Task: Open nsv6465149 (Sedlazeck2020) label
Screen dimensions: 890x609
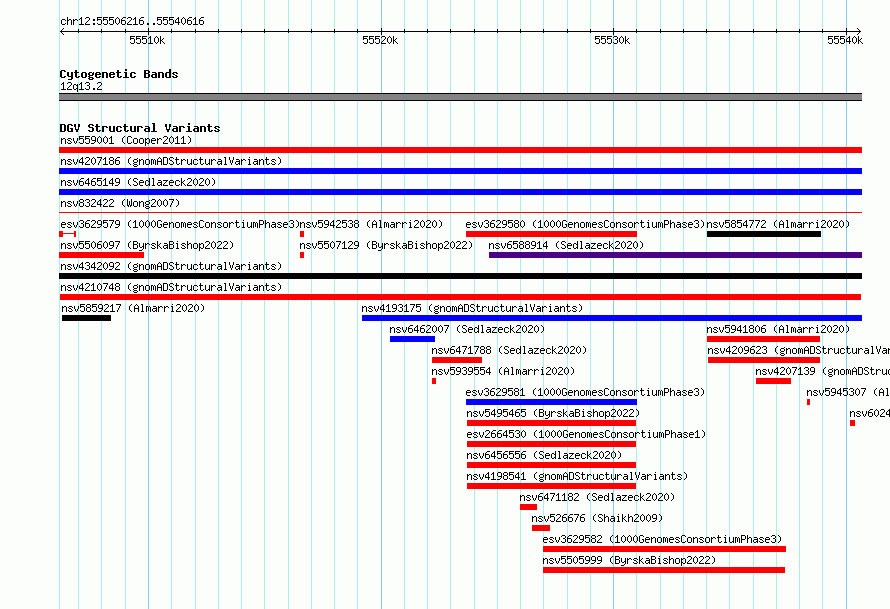Action: (138, 182)
